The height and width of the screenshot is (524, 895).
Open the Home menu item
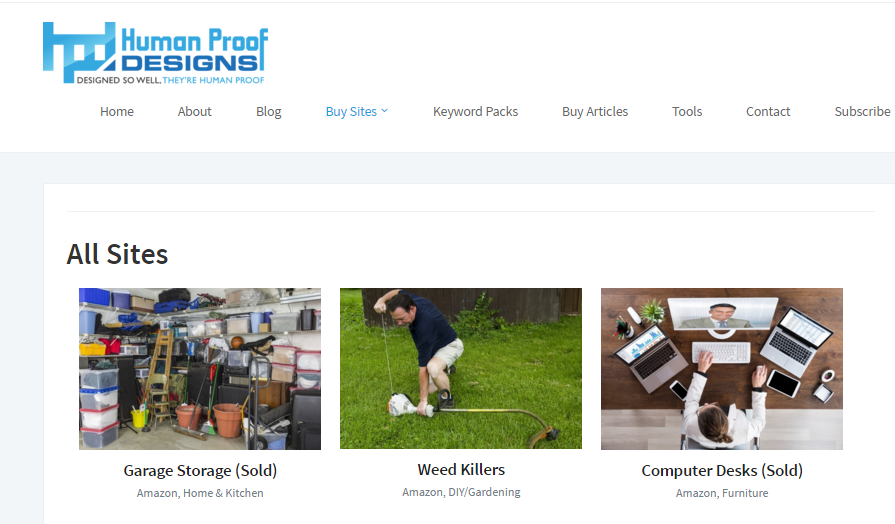click(117, 112)
